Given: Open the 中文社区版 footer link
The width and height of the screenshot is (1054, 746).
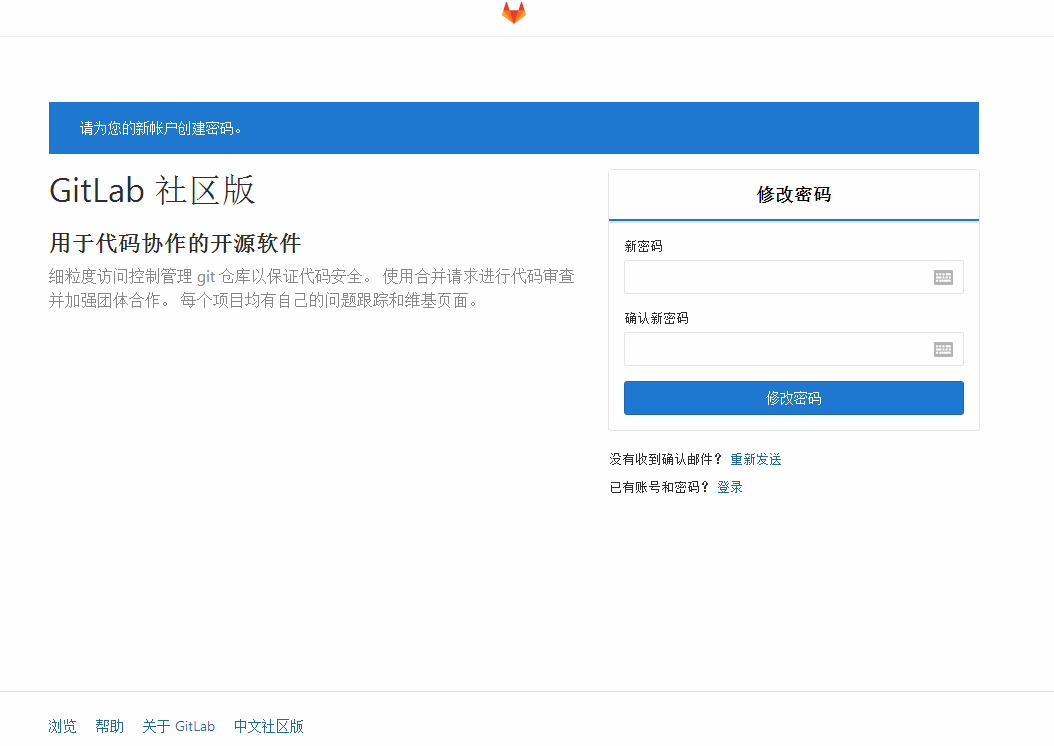Looking at the screenshot, I should (269, 726).
